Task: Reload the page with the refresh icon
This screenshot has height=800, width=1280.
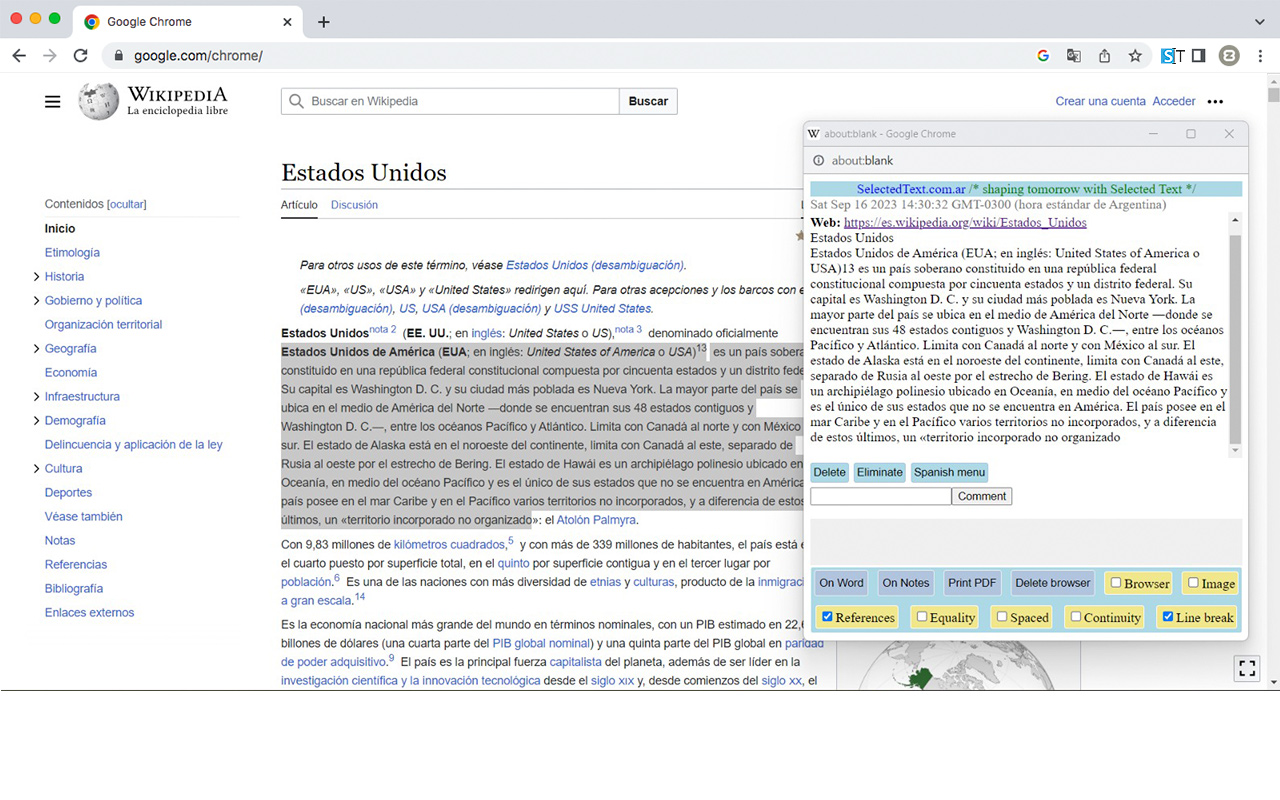Action: click(81, 56)
